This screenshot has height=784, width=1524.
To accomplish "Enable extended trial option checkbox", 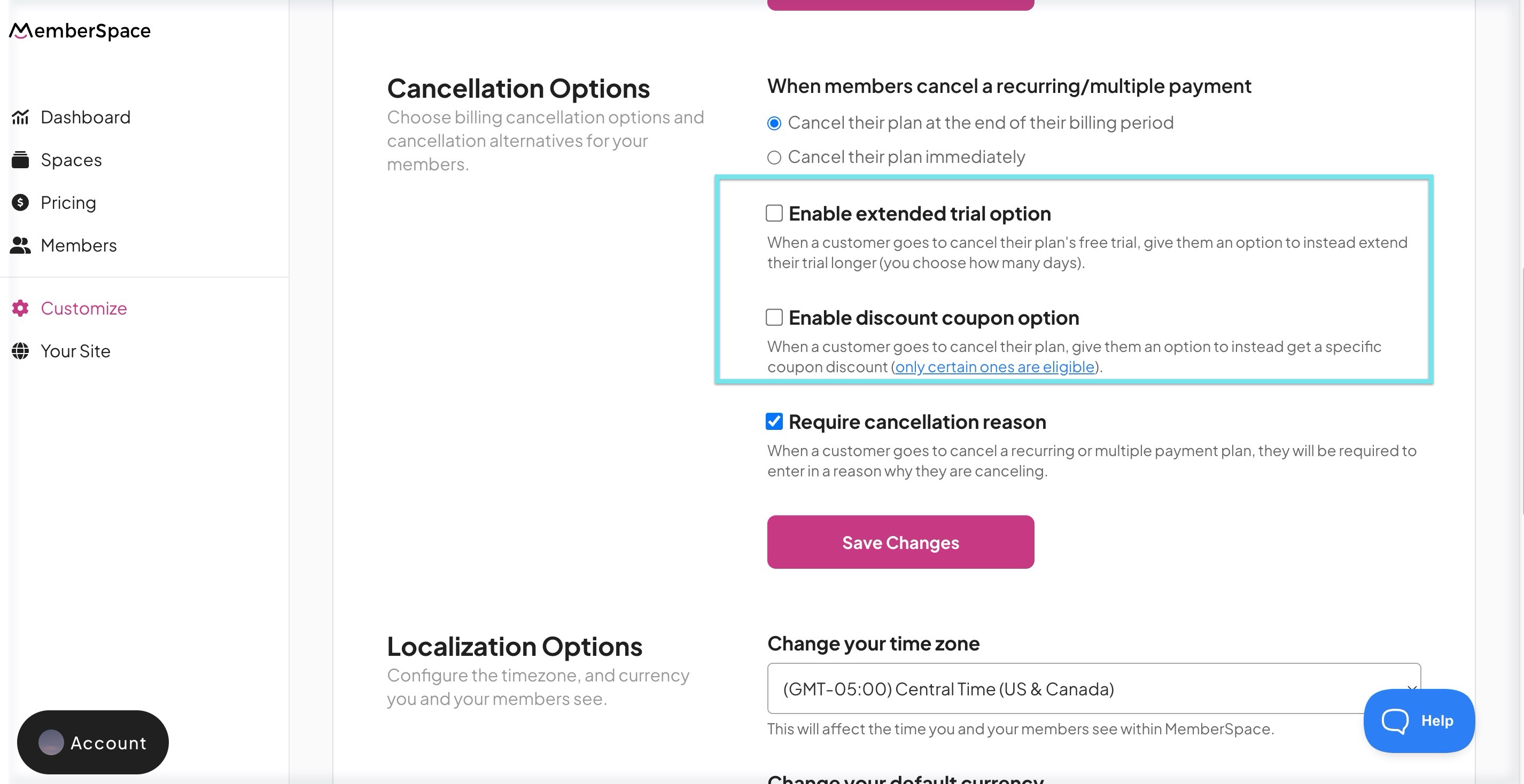I will (774, 214).
